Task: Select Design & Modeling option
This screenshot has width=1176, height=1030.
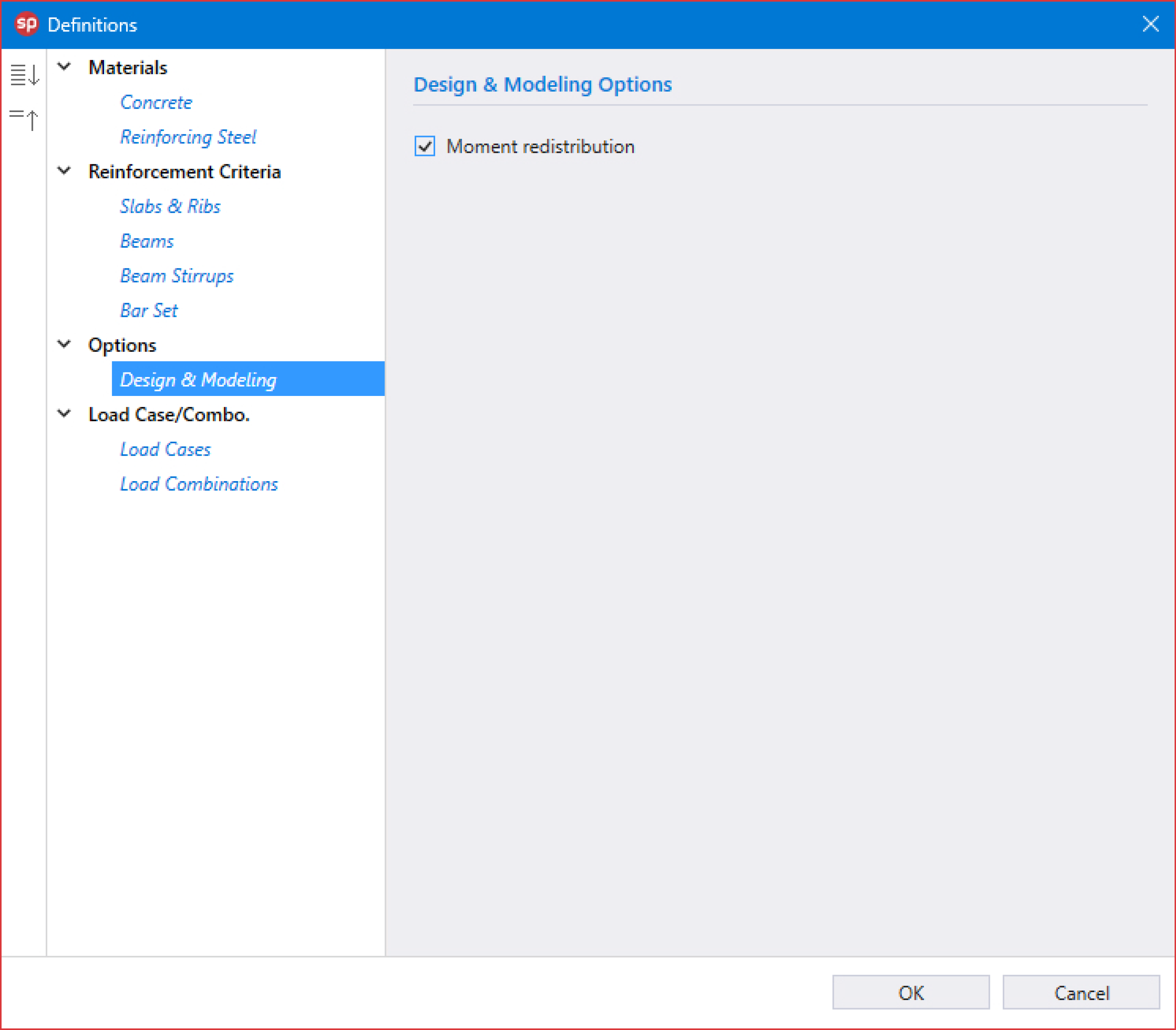Action: [x=198, y=379]
